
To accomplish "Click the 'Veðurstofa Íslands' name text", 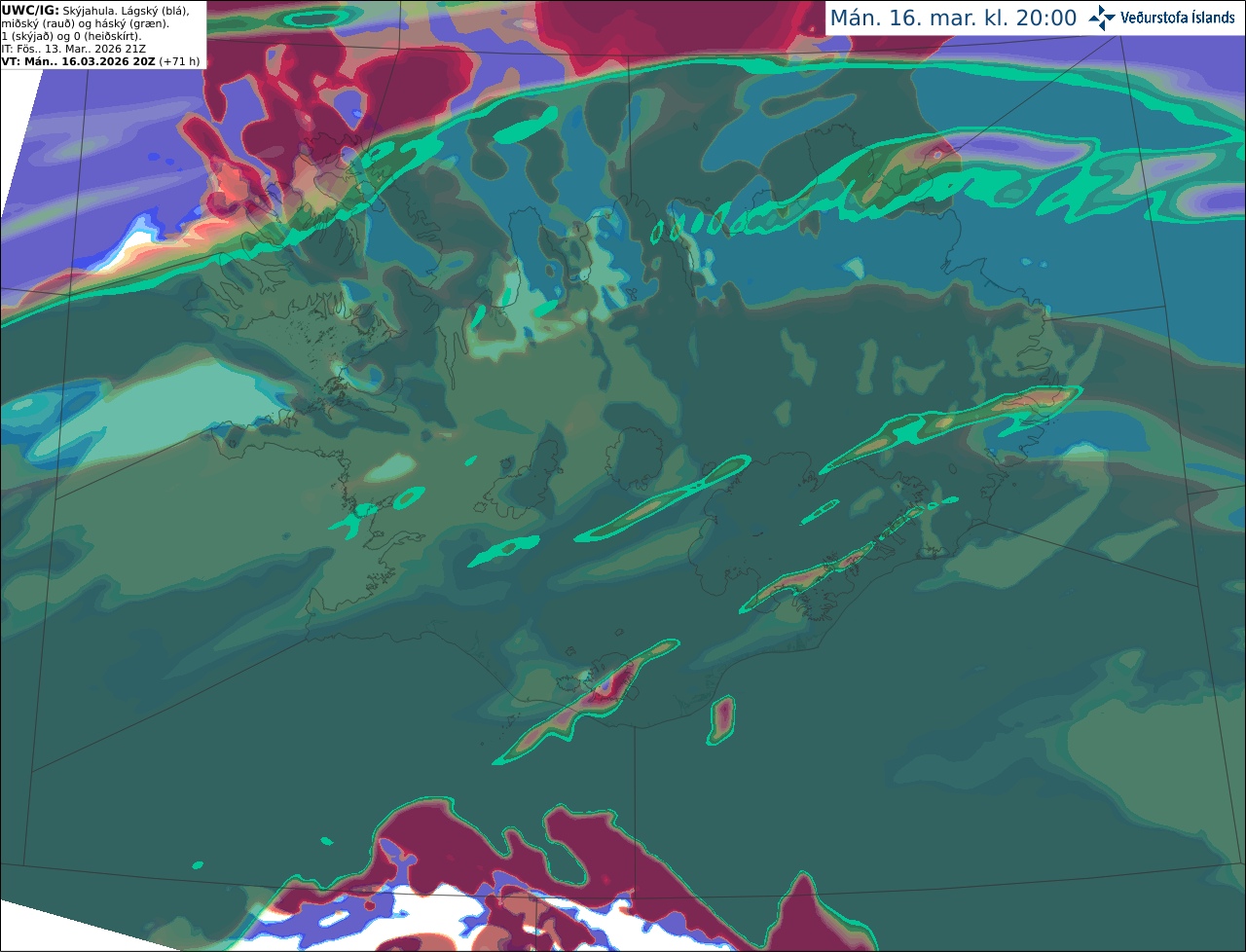I will [1178, 18].
